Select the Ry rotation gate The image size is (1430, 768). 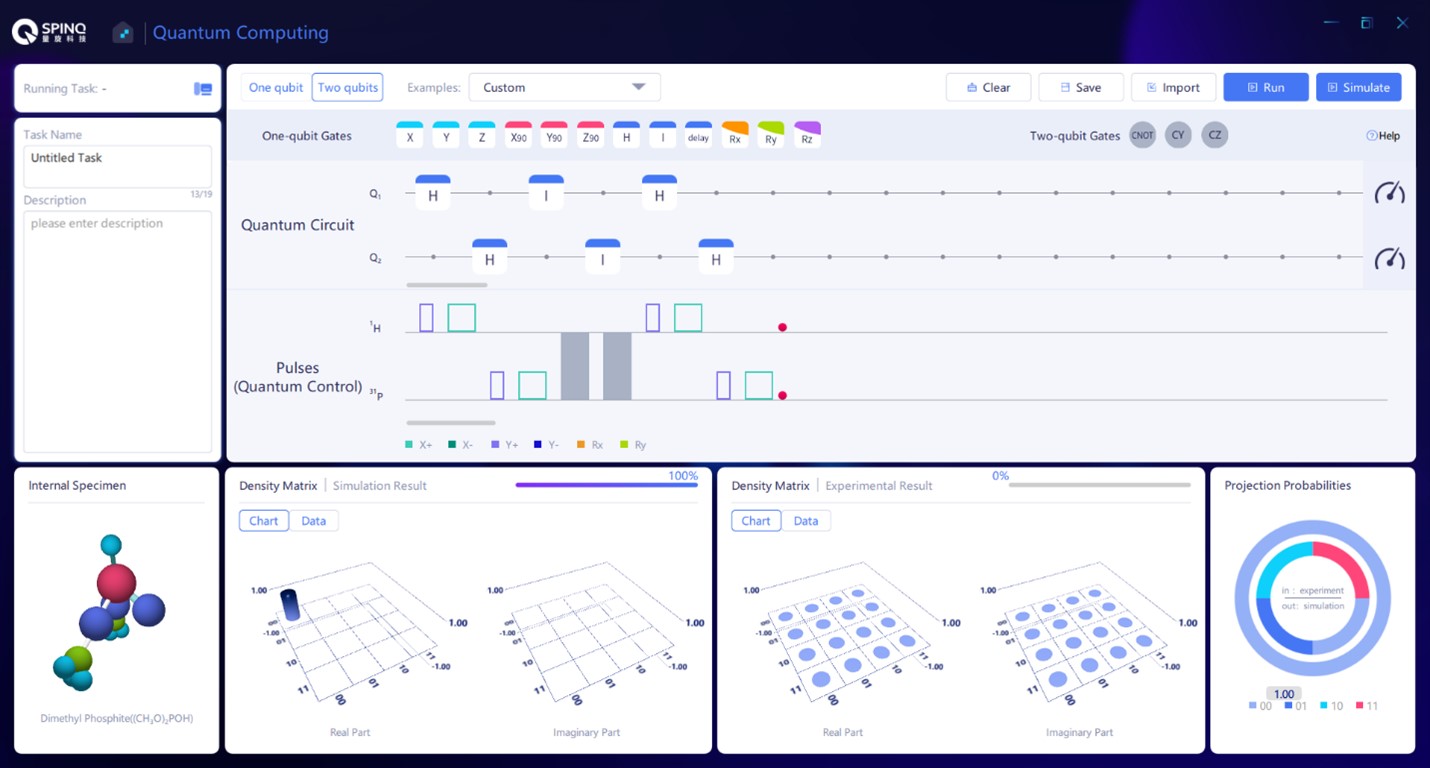pos(771,135)
